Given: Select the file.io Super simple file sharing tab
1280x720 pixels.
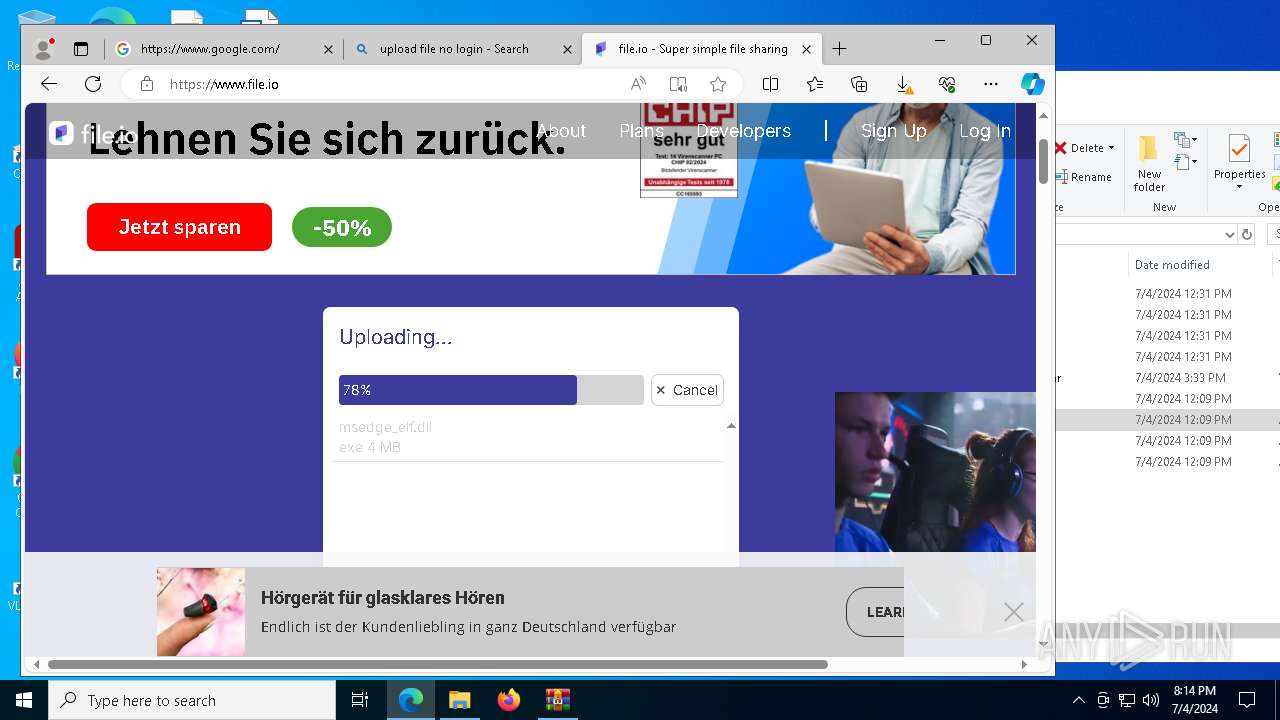Looking at the screenshot, I should (702, 48).
